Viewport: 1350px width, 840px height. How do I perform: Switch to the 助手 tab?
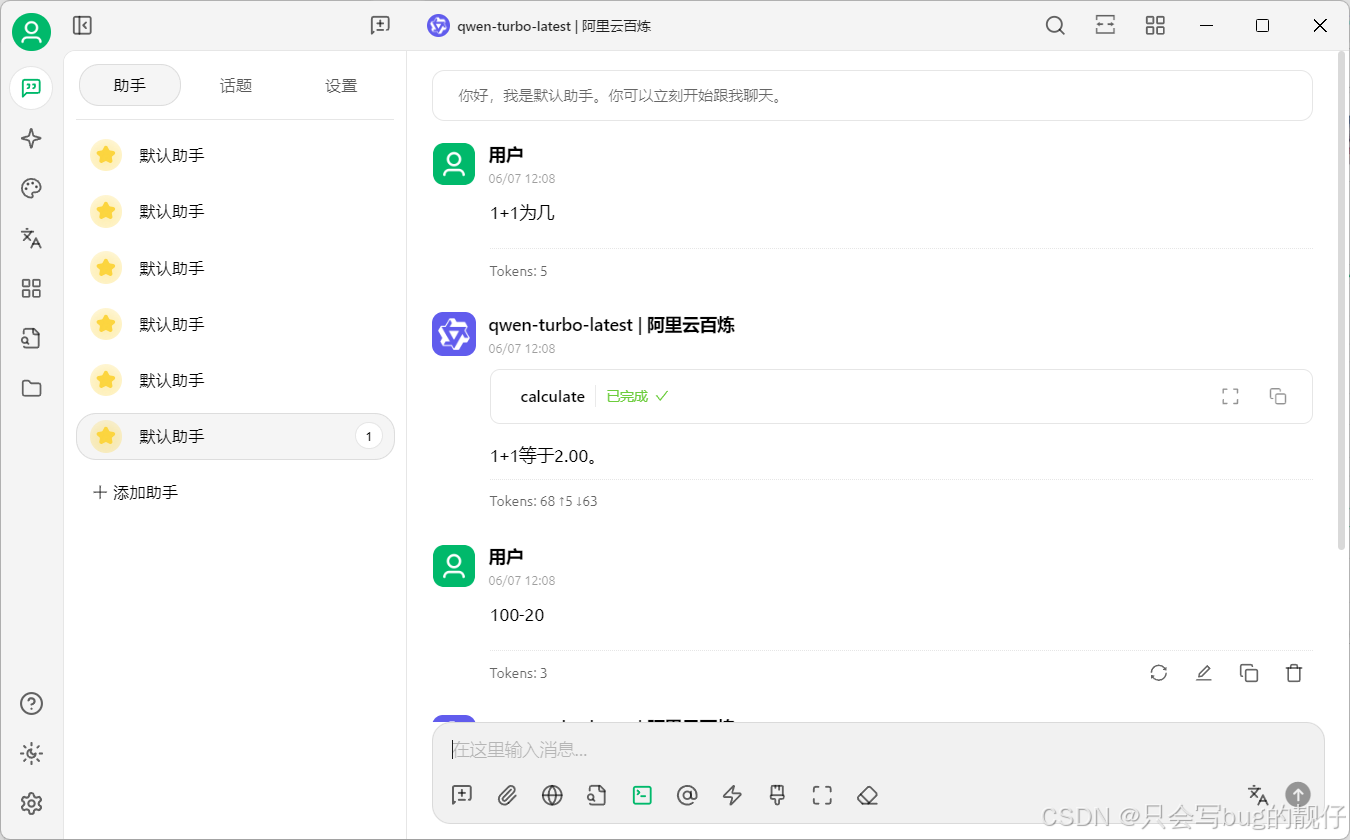(x=130, y=85)
